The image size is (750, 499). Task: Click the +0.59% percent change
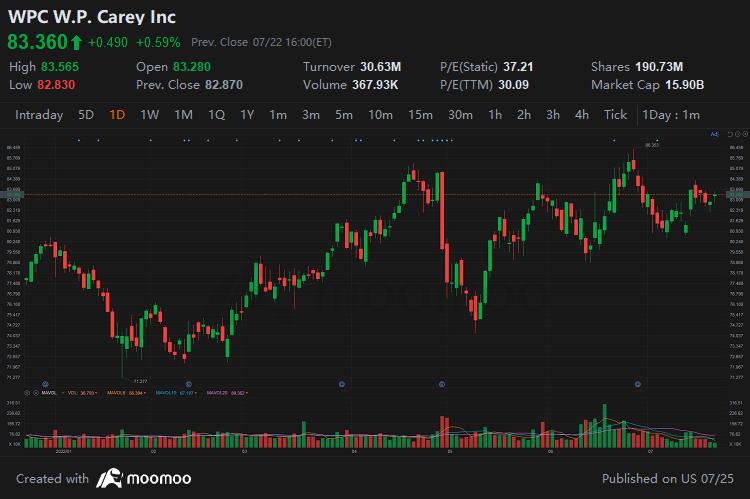158,43
